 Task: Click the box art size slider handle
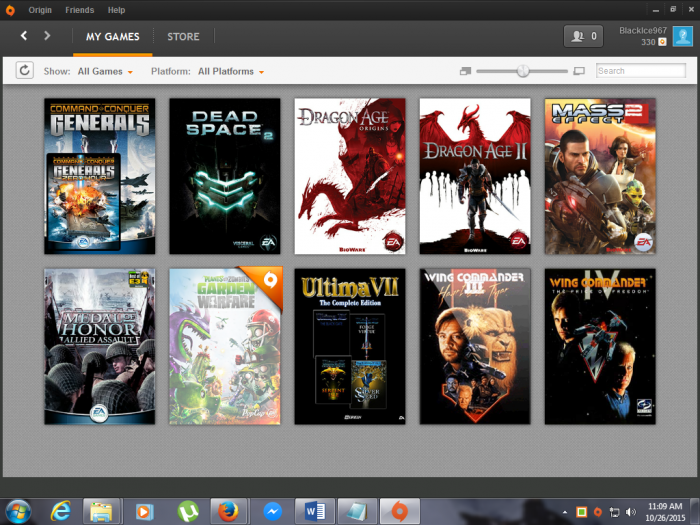[x=522, y=71]
